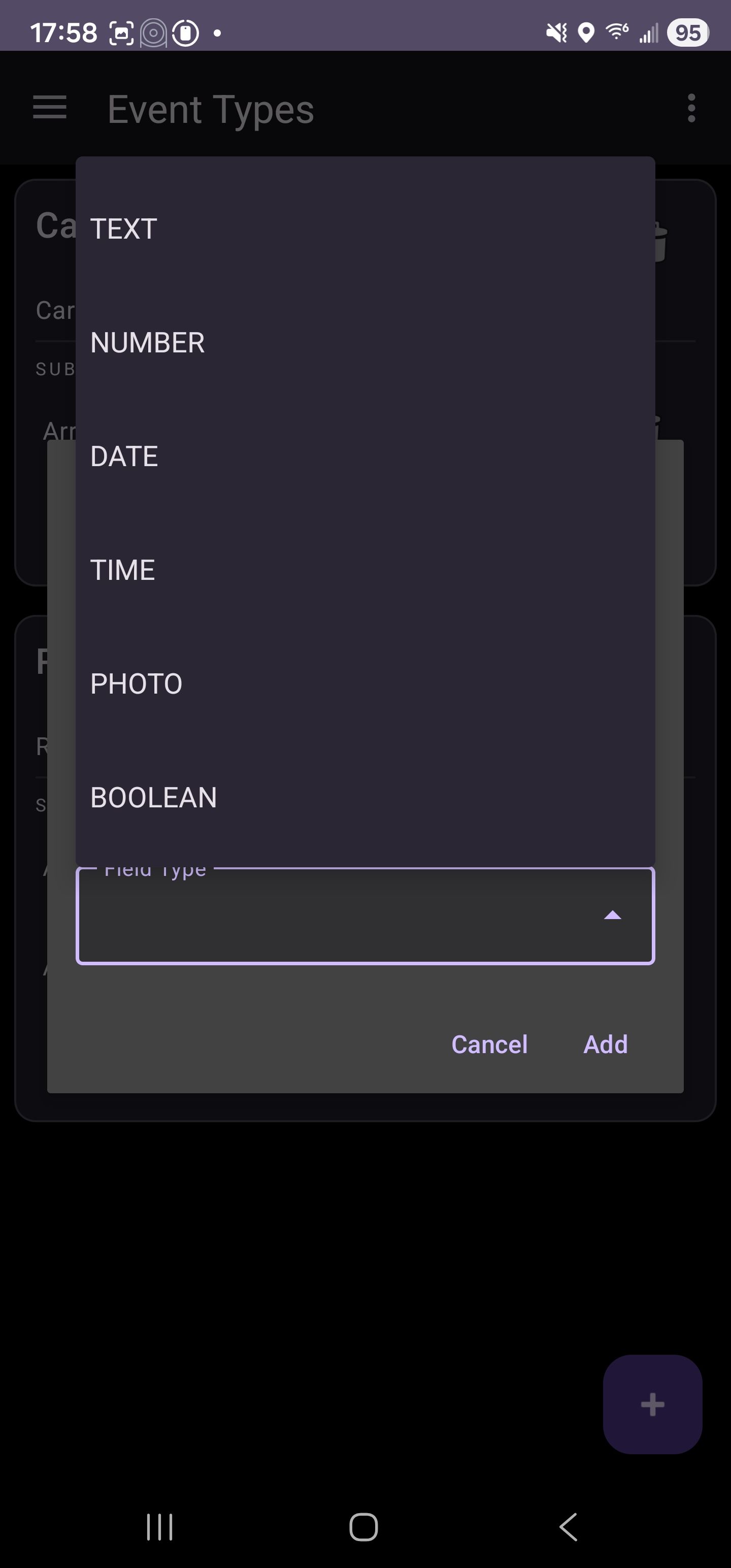Collapse the Field Type dropdown arrow
This screenshot has height=1568, width=731.
click(612, 916)
